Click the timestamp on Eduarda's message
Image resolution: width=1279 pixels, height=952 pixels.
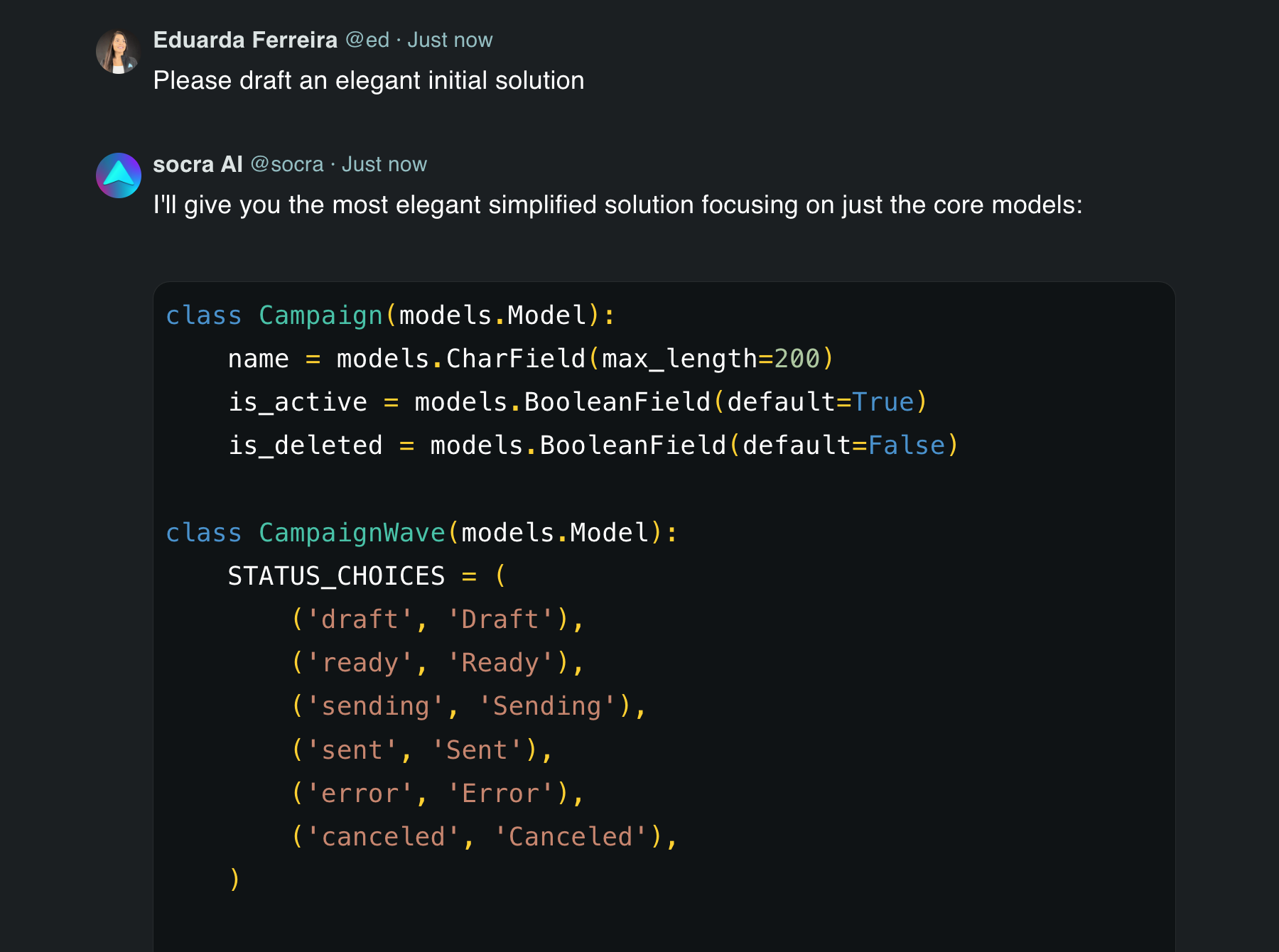450,40
